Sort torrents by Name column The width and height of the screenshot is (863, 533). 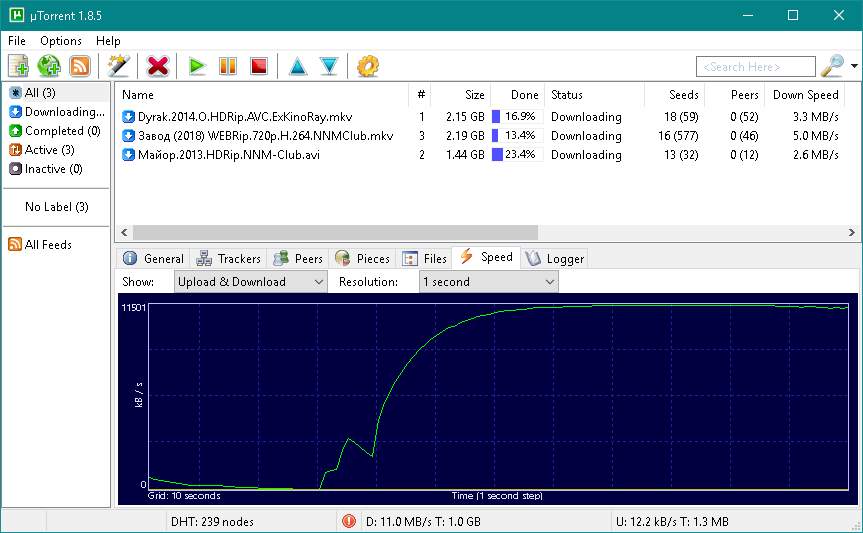pyautogui.click(x=262, y=95)
